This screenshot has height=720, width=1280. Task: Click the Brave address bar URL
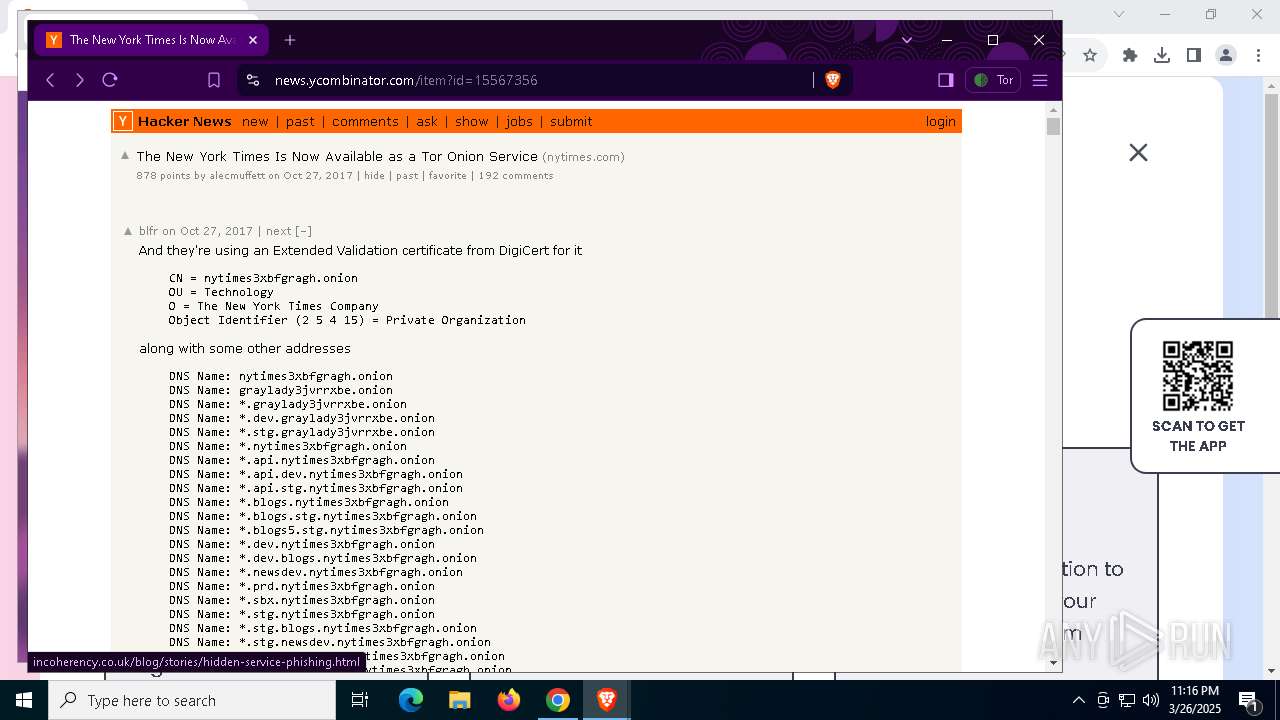406,80
